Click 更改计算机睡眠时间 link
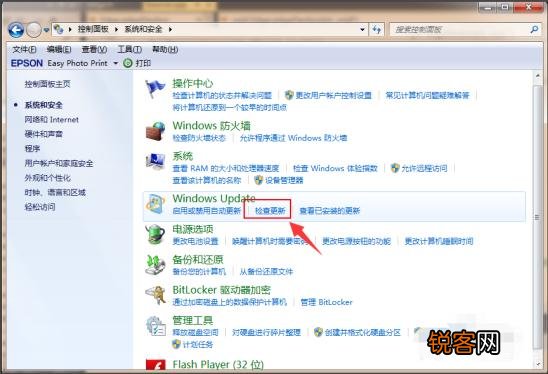This screenshot has width=548, height=374. coord(439,241)
